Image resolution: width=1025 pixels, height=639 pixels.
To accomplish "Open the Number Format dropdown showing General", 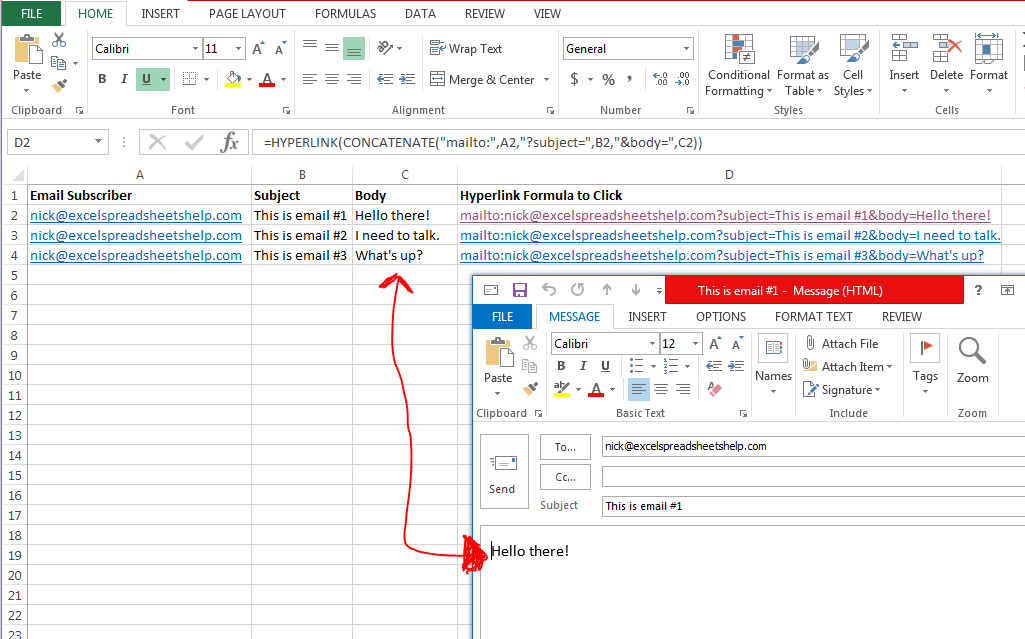I will click(x=627, y=48).
